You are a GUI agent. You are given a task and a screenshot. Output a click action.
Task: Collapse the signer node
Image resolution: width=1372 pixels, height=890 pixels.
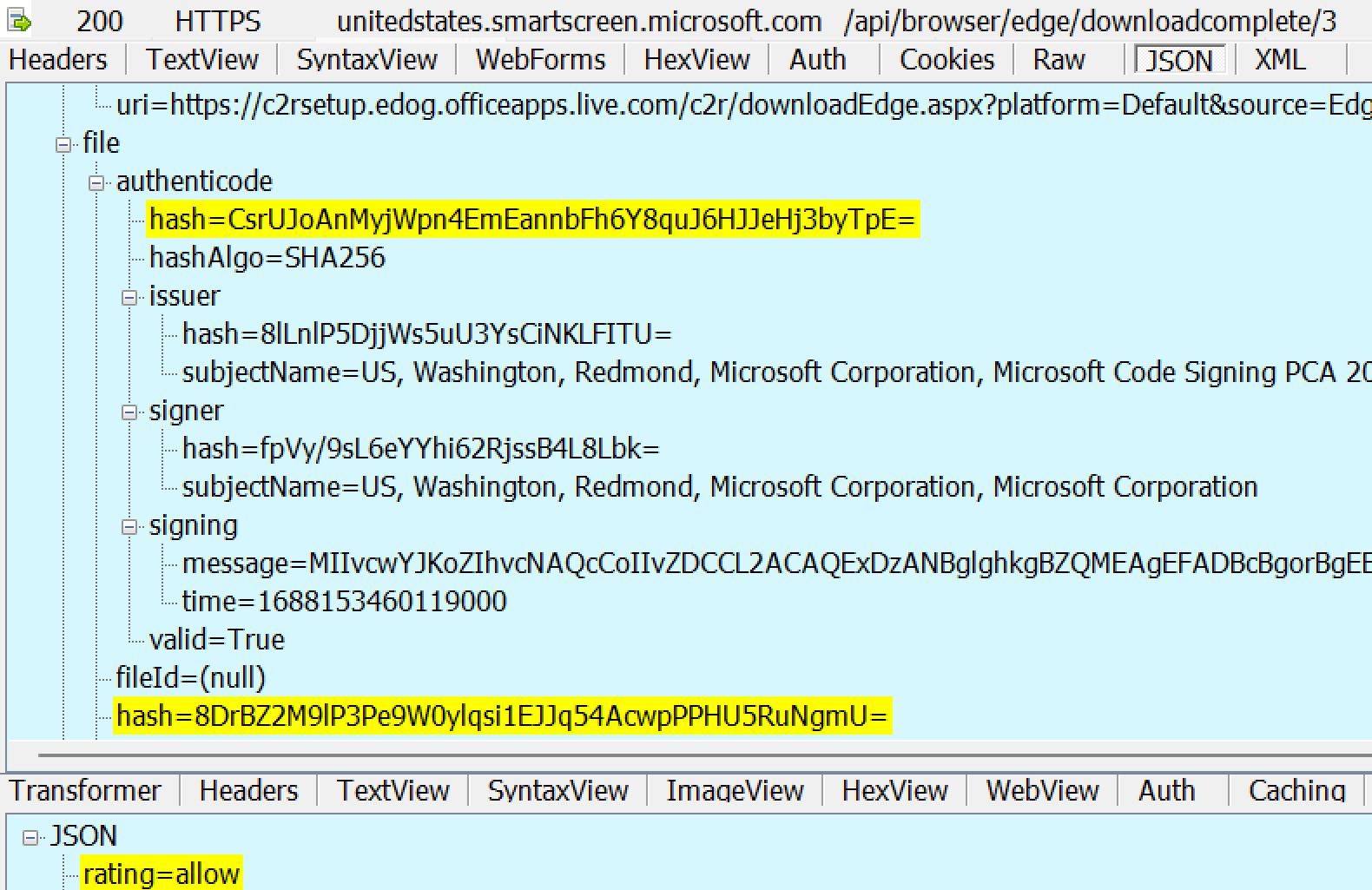point(129,412)
